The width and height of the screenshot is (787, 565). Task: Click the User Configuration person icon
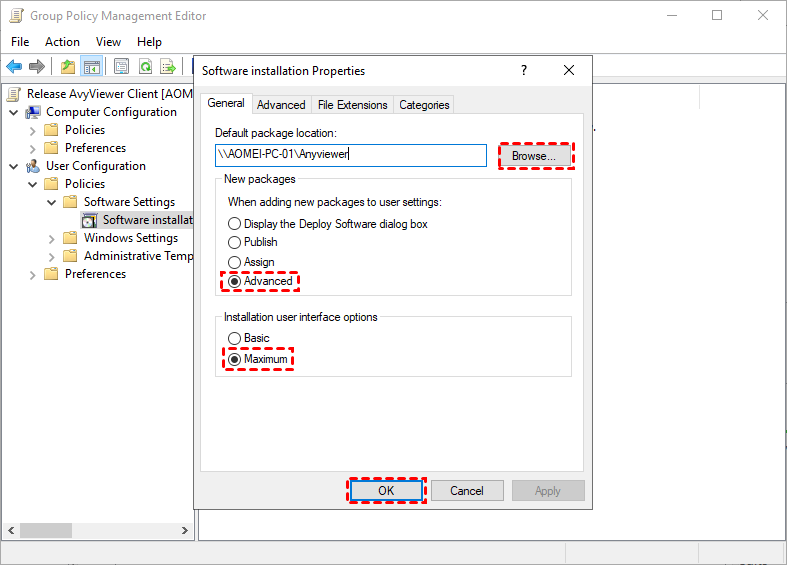click(33, 166)
